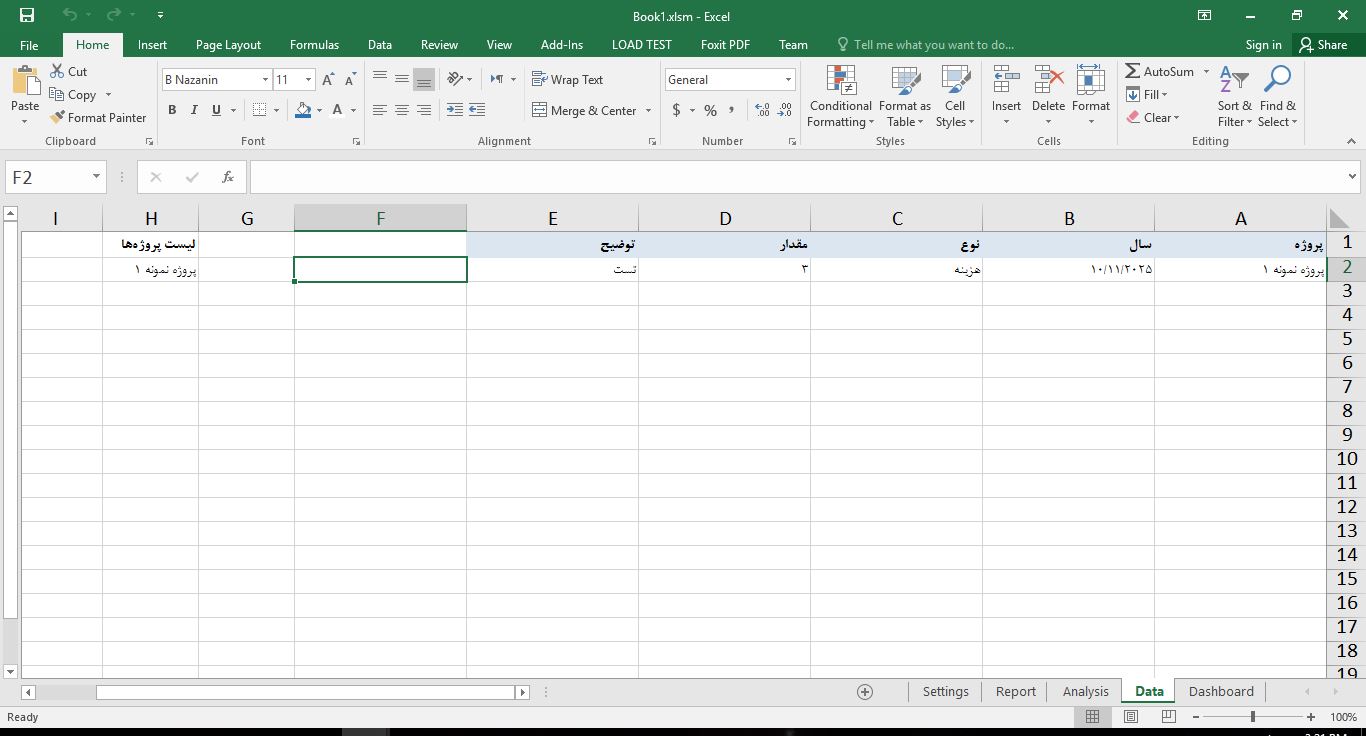Image resolution: width=1366 pixels, height=736 pixels.
Task: Switch to the Insert ribbon tab
Action: (x=152, y=45)
